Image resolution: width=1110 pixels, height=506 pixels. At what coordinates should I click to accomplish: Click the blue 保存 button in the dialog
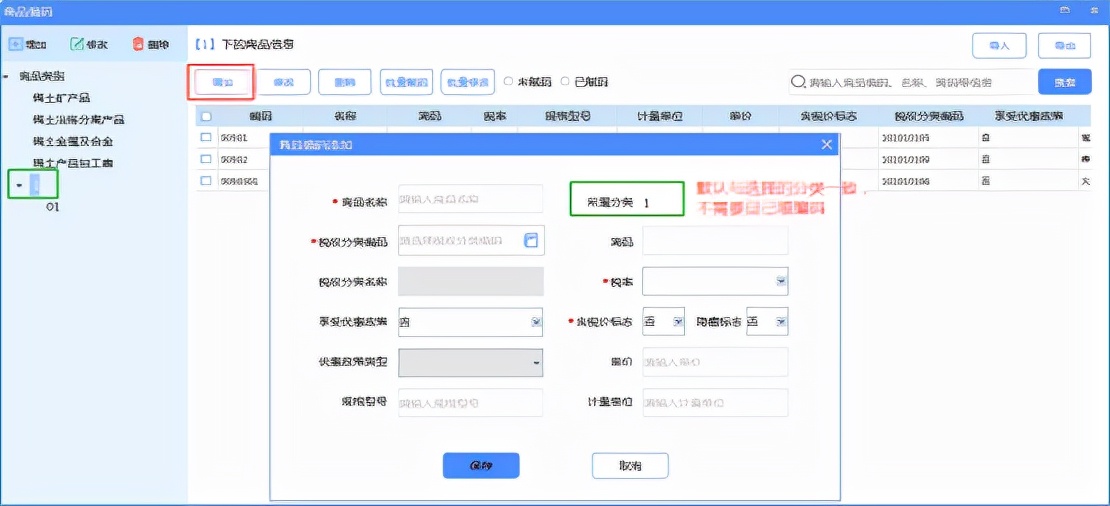tap(481, 466)
